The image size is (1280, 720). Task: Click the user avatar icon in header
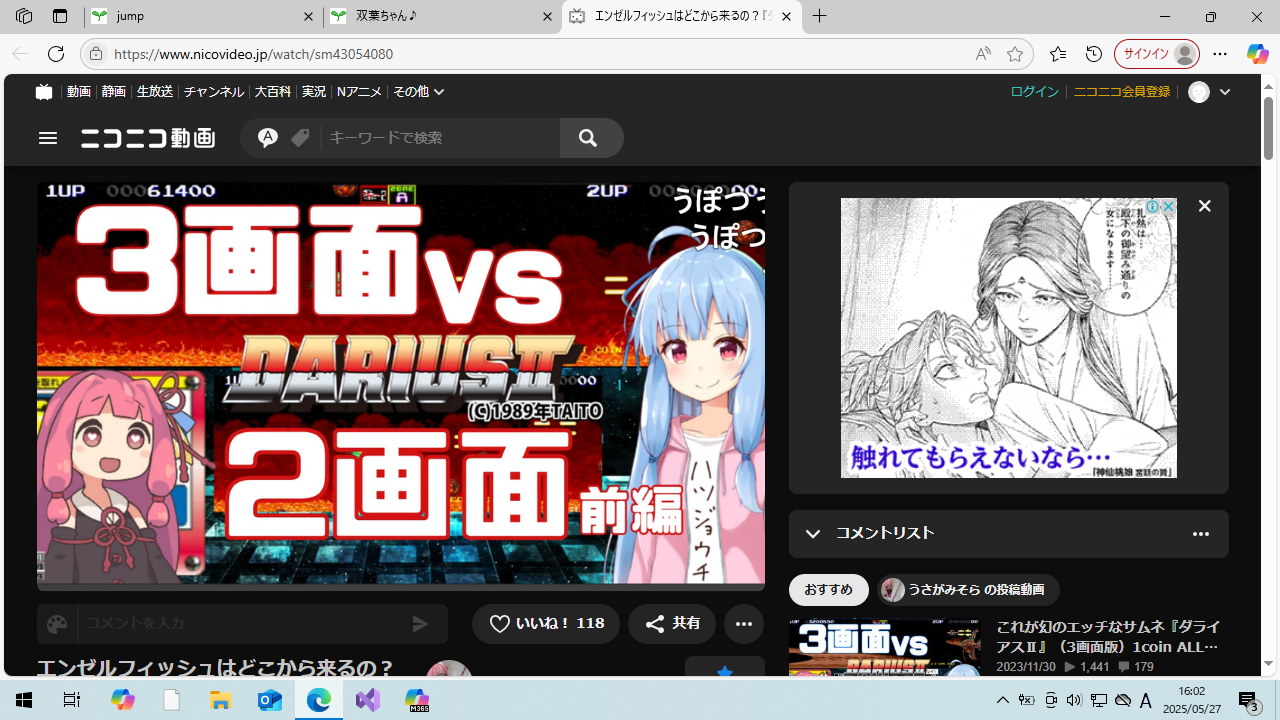tap(1199, 92)
